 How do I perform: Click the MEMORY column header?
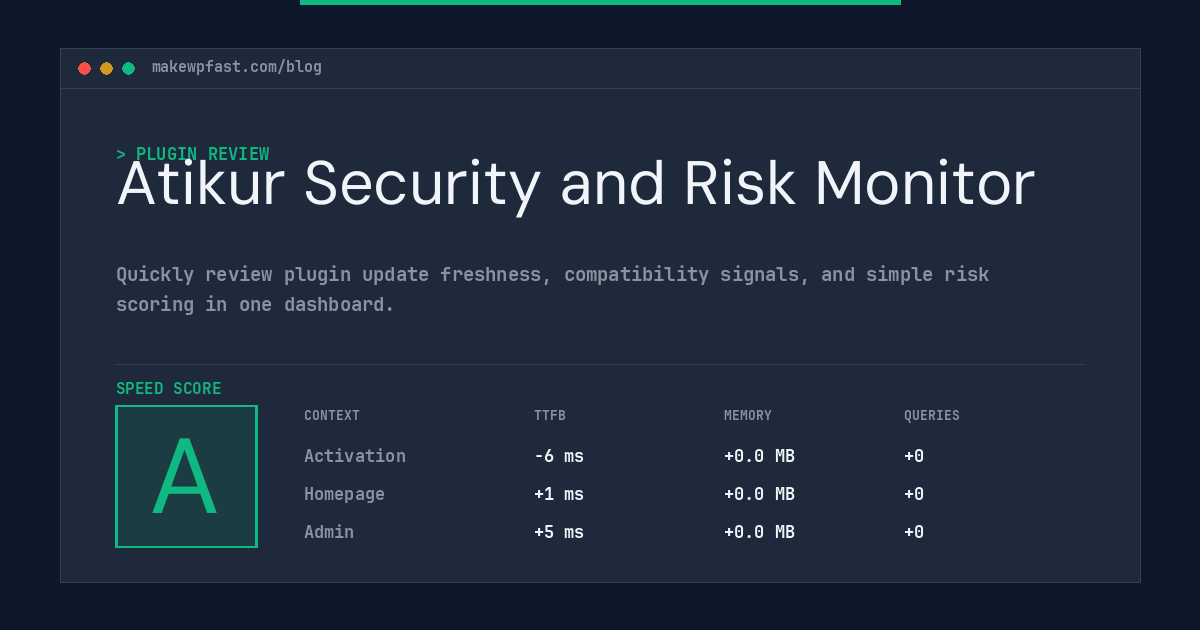coord(748,416)
